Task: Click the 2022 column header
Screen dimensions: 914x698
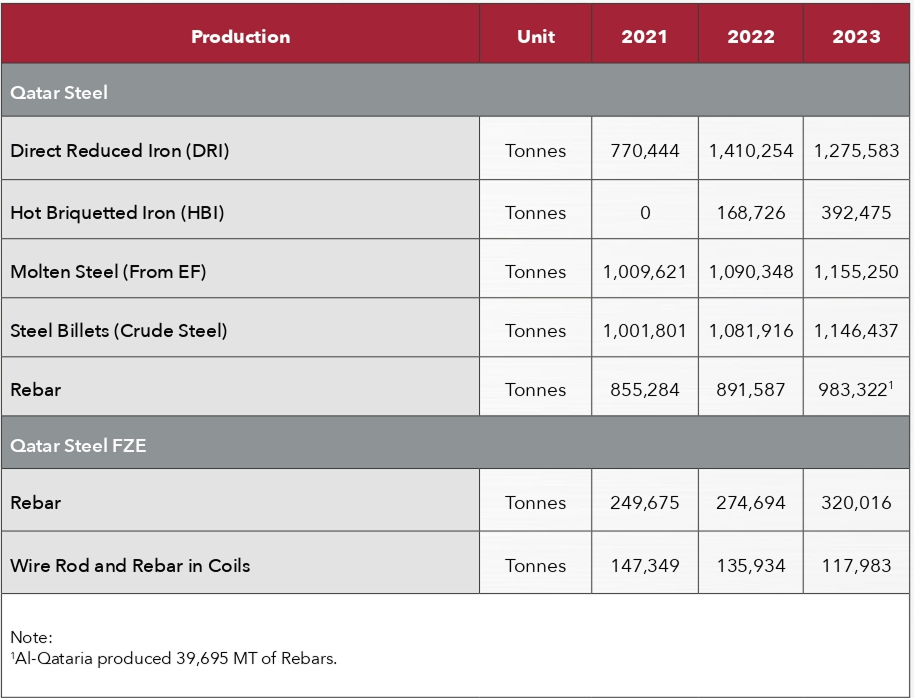Action: pyautogui.click(x=751, y=37)
